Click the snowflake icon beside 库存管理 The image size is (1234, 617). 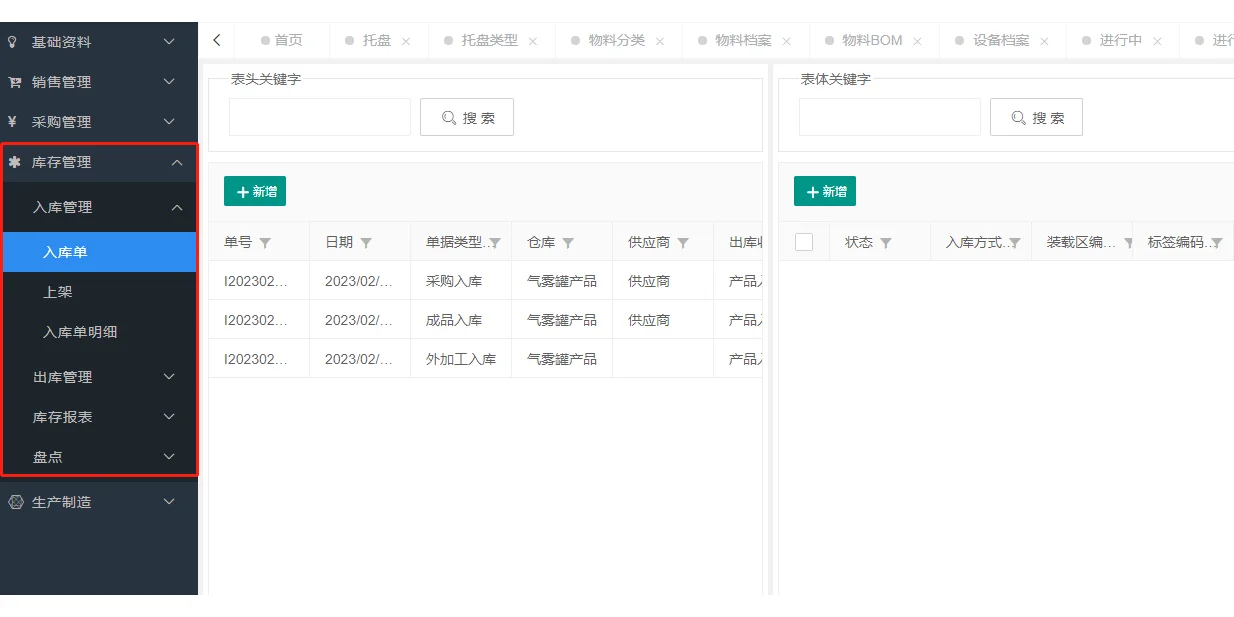pyautogui.click(x=13, y=162)
